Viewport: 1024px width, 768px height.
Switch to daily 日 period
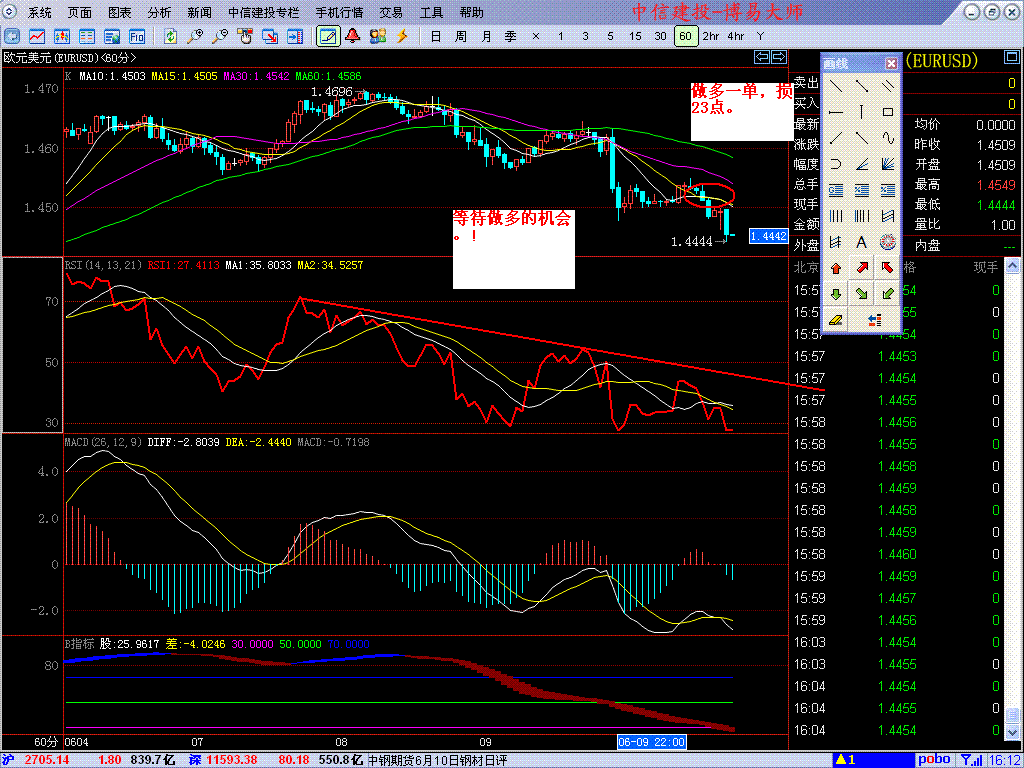(436, 36)
